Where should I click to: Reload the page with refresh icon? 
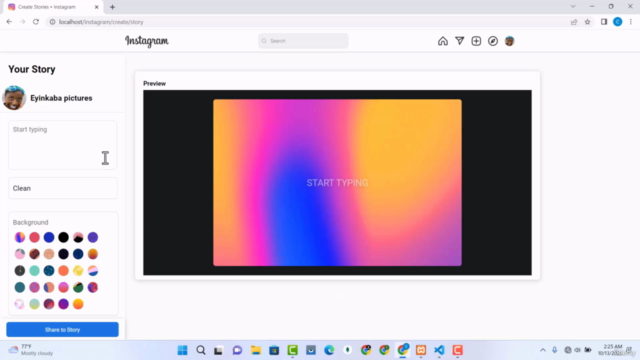point(36,22)
